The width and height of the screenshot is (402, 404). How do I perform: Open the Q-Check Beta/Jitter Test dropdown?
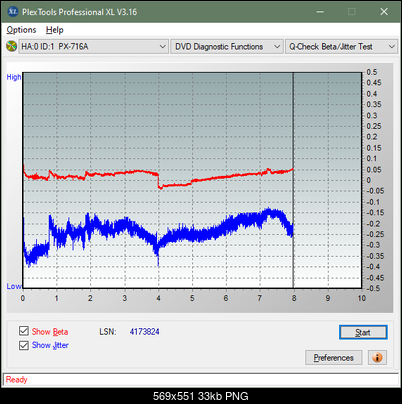pyautogui.click(x=341, y=47)
